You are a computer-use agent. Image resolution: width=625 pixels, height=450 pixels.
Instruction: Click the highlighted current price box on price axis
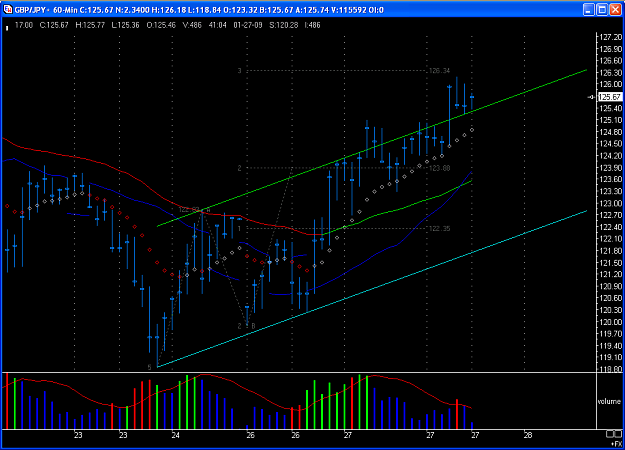pyautogui.click(x=610, y=97)
